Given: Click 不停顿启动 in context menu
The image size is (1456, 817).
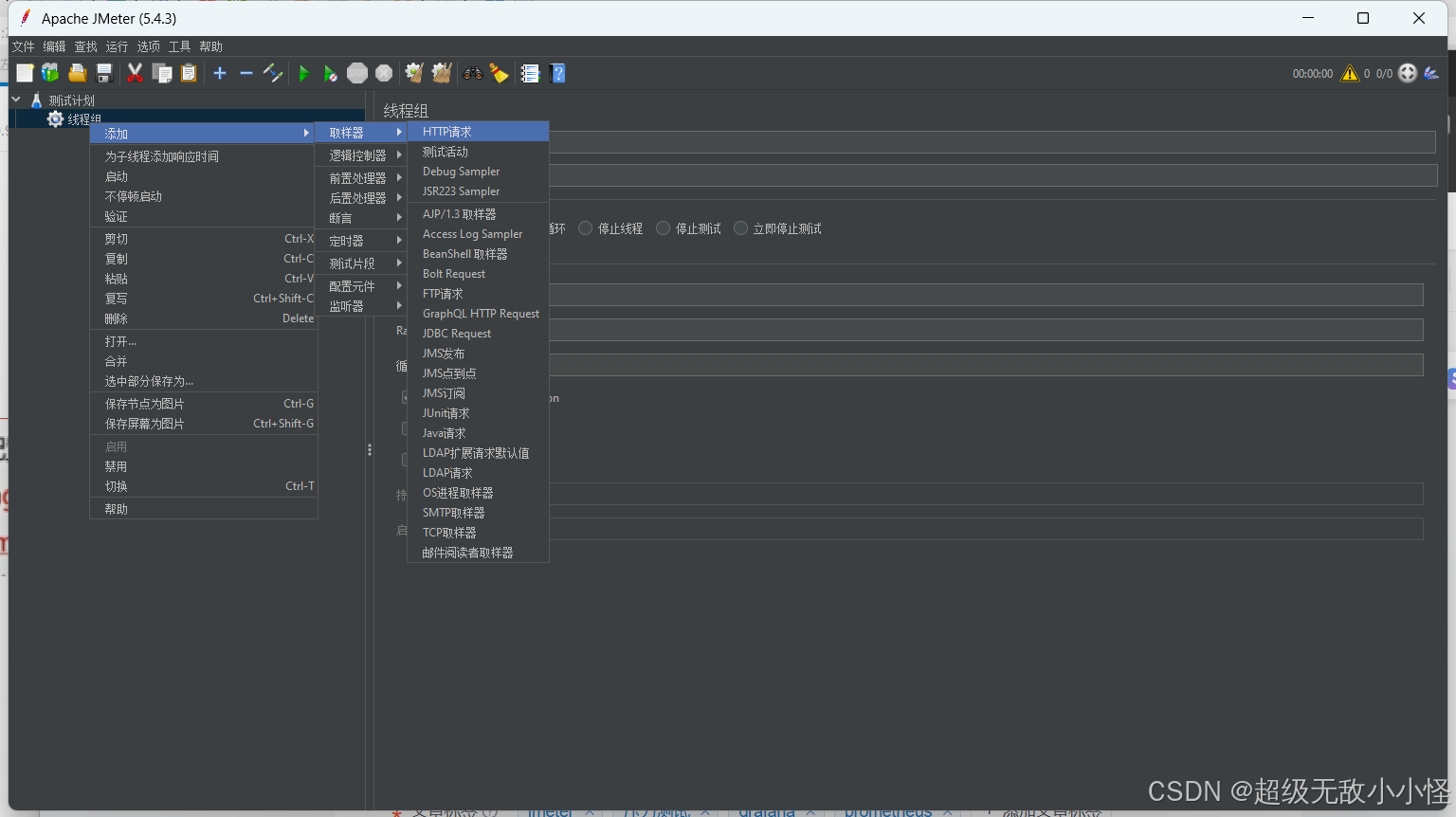Looking at the screenshot, I should tap(203, 196).
